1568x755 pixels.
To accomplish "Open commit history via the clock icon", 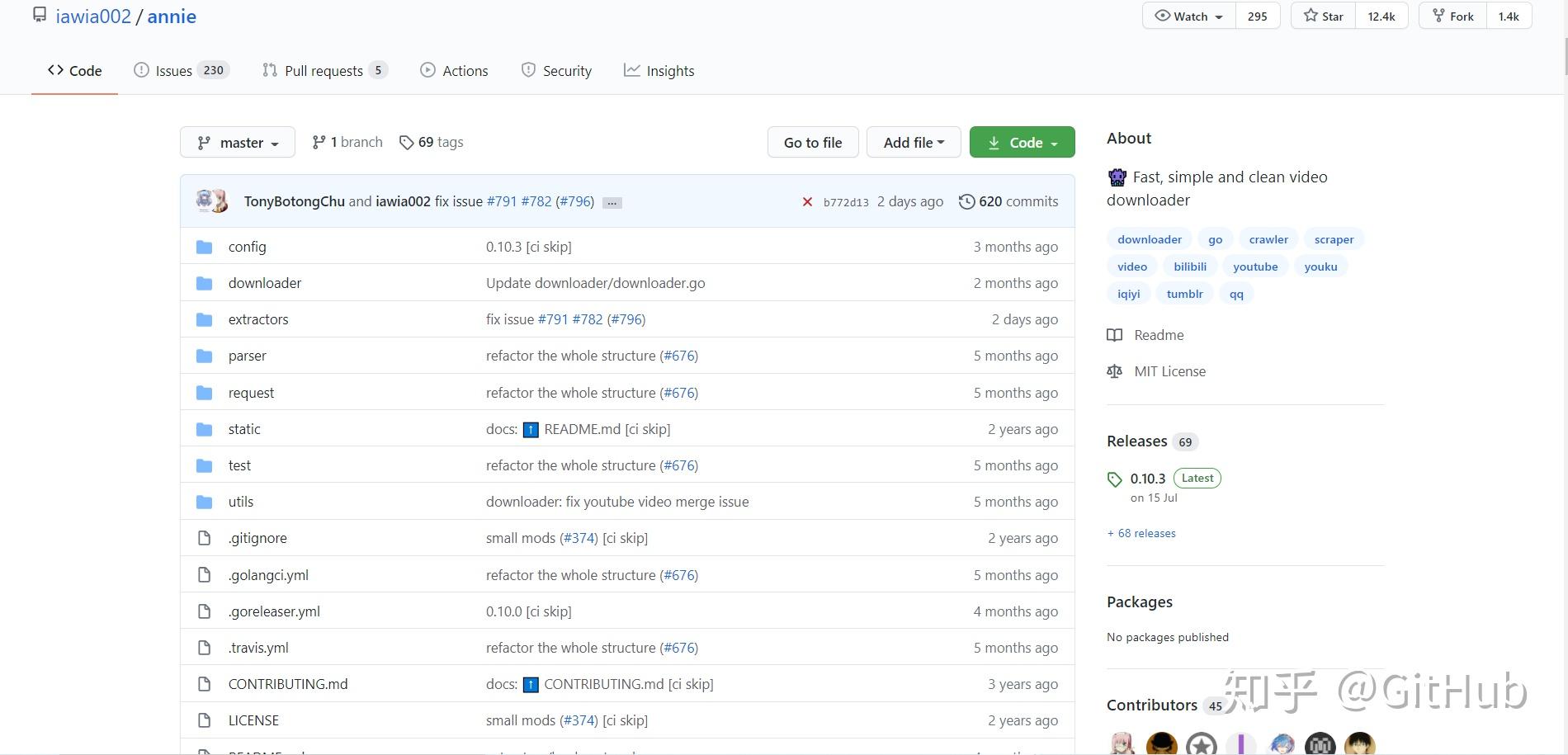I will pyautogui.click(x=966, y=201).
